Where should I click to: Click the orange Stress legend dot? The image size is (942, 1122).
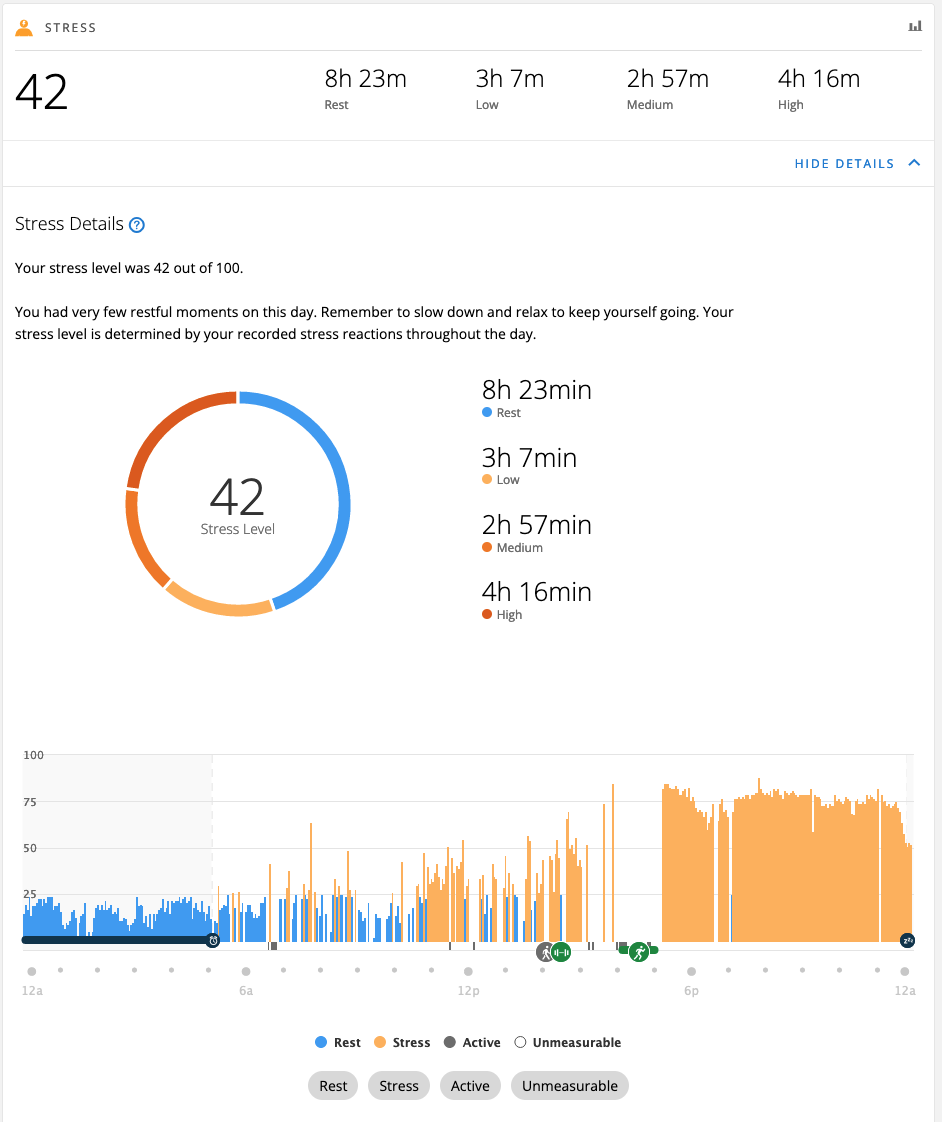pyautogui.click(x=378, y=1042)
